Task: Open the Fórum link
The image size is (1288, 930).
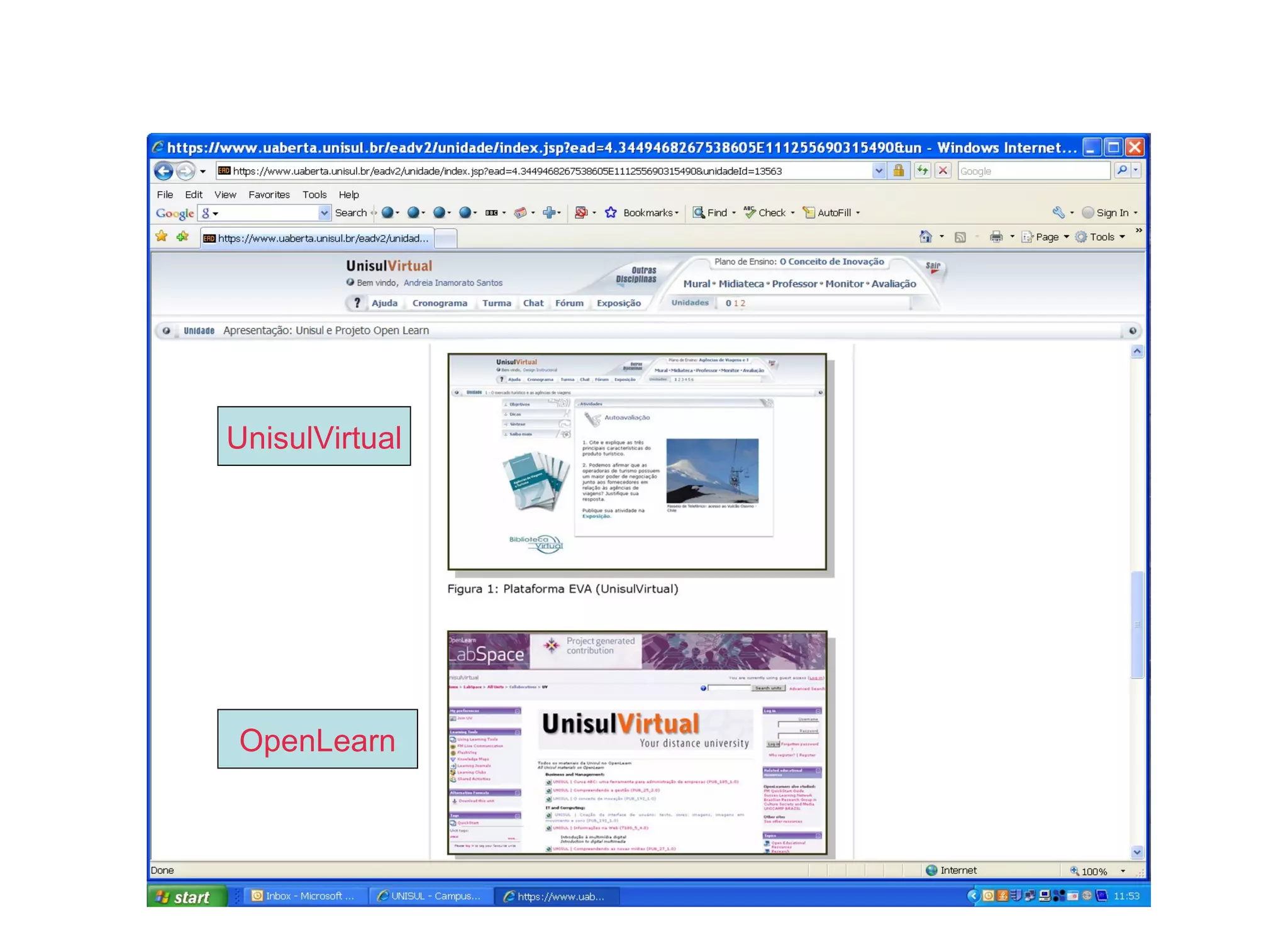Action: (569, 303)
